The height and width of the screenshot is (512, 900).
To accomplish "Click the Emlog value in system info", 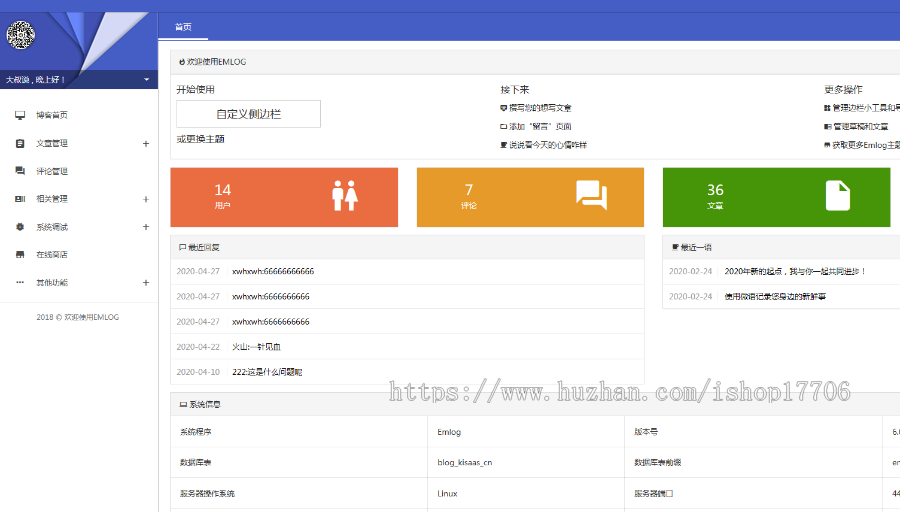I will (449, 432).
